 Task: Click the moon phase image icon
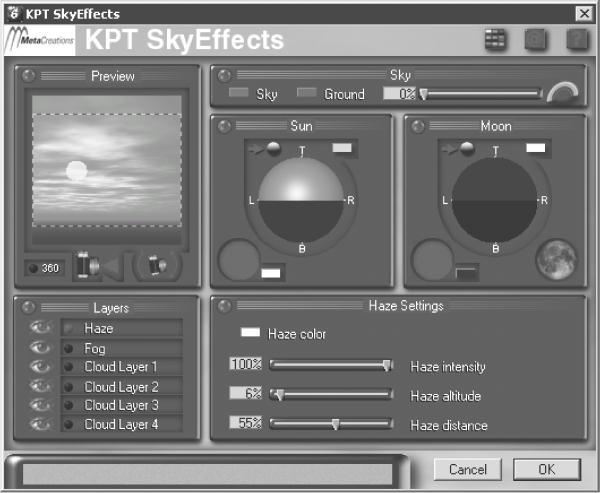(x=556, y=259)
